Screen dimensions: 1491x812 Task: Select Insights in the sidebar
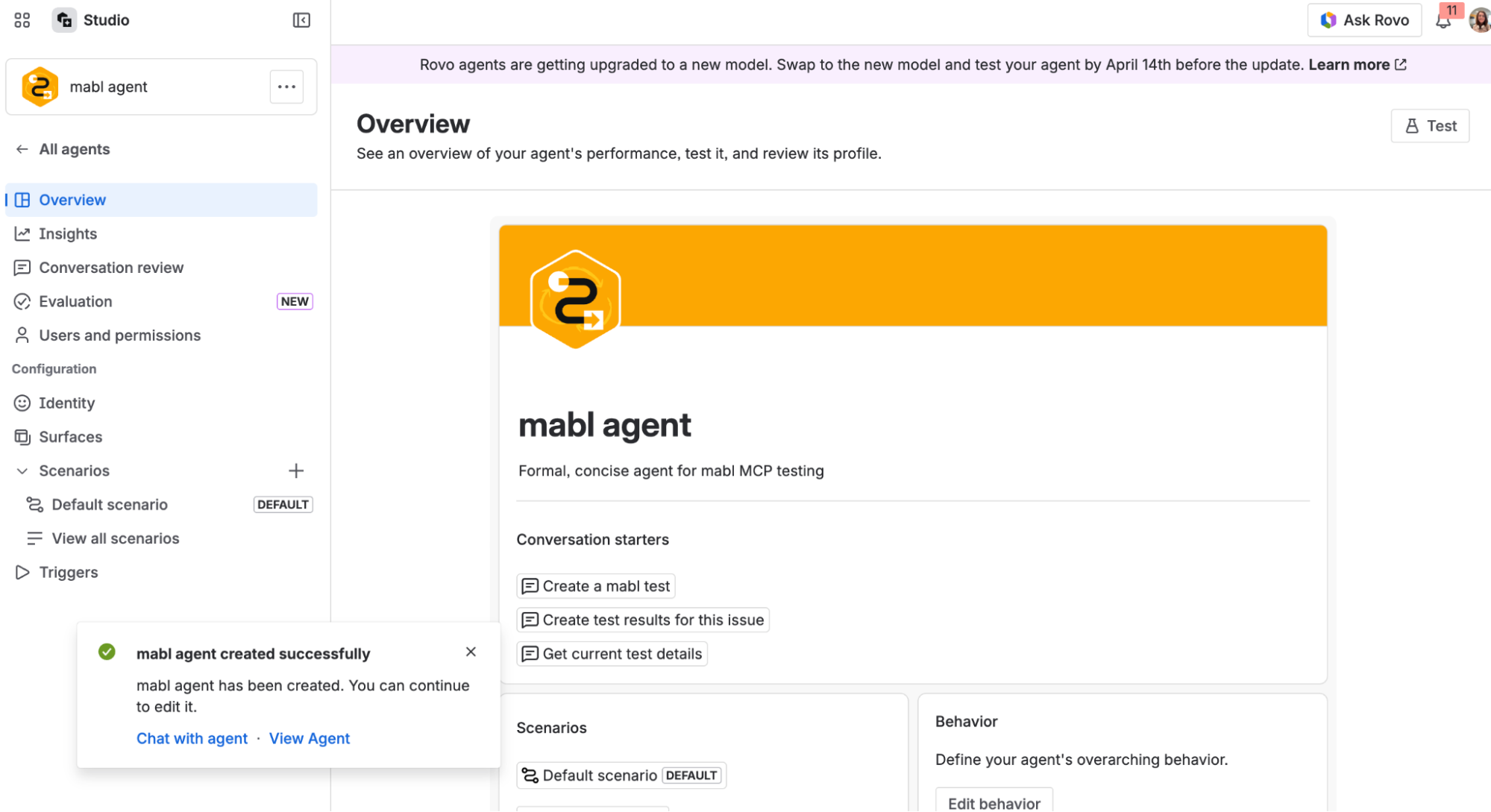coord(68,233)
